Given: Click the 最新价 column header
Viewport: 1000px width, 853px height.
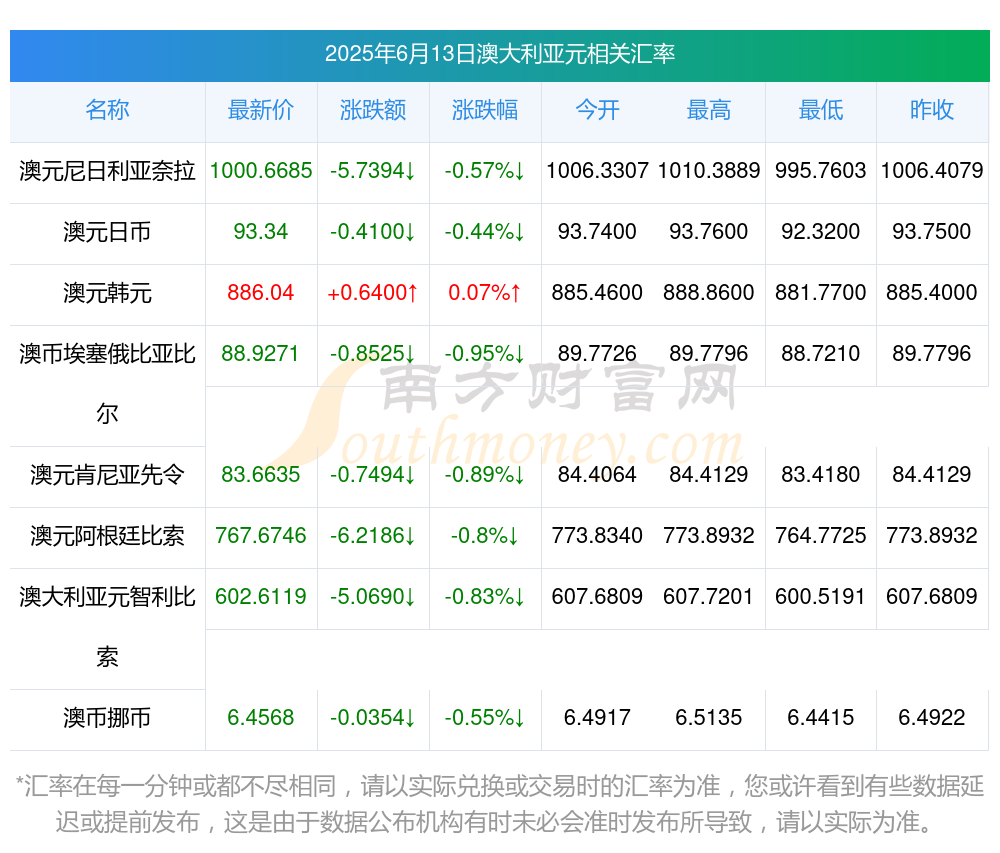Looking at the screenshot, I should [x=261, y=110].
